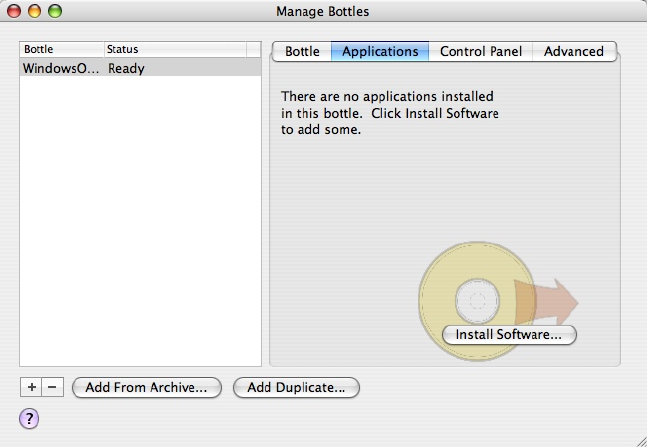Viewport: 648px width, 448px height.
Task: Close the Manage Bottles window
Action: coord(14,11)
